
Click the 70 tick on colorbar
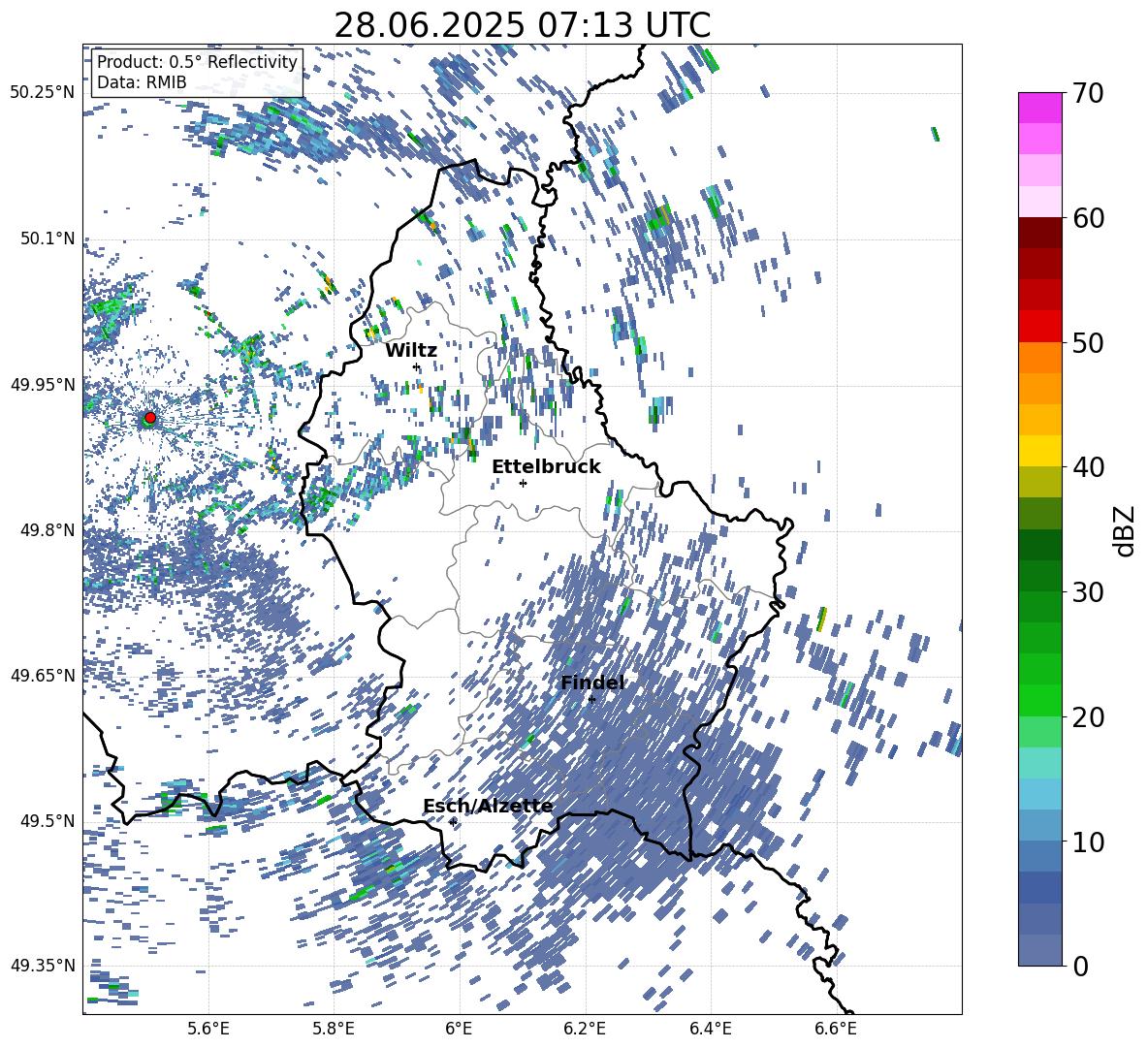[1088, 93]
